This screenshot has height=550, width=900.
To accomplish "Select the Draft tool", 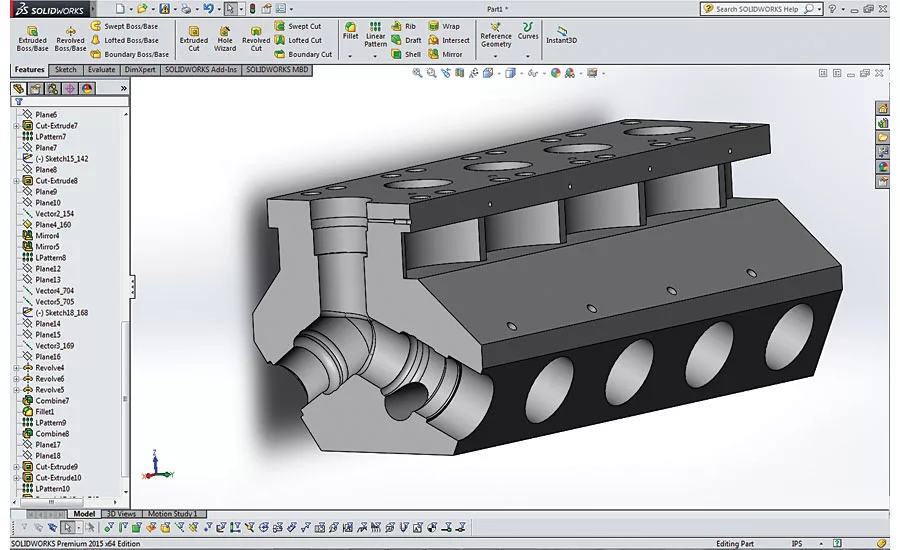I will tap(406, 40).
